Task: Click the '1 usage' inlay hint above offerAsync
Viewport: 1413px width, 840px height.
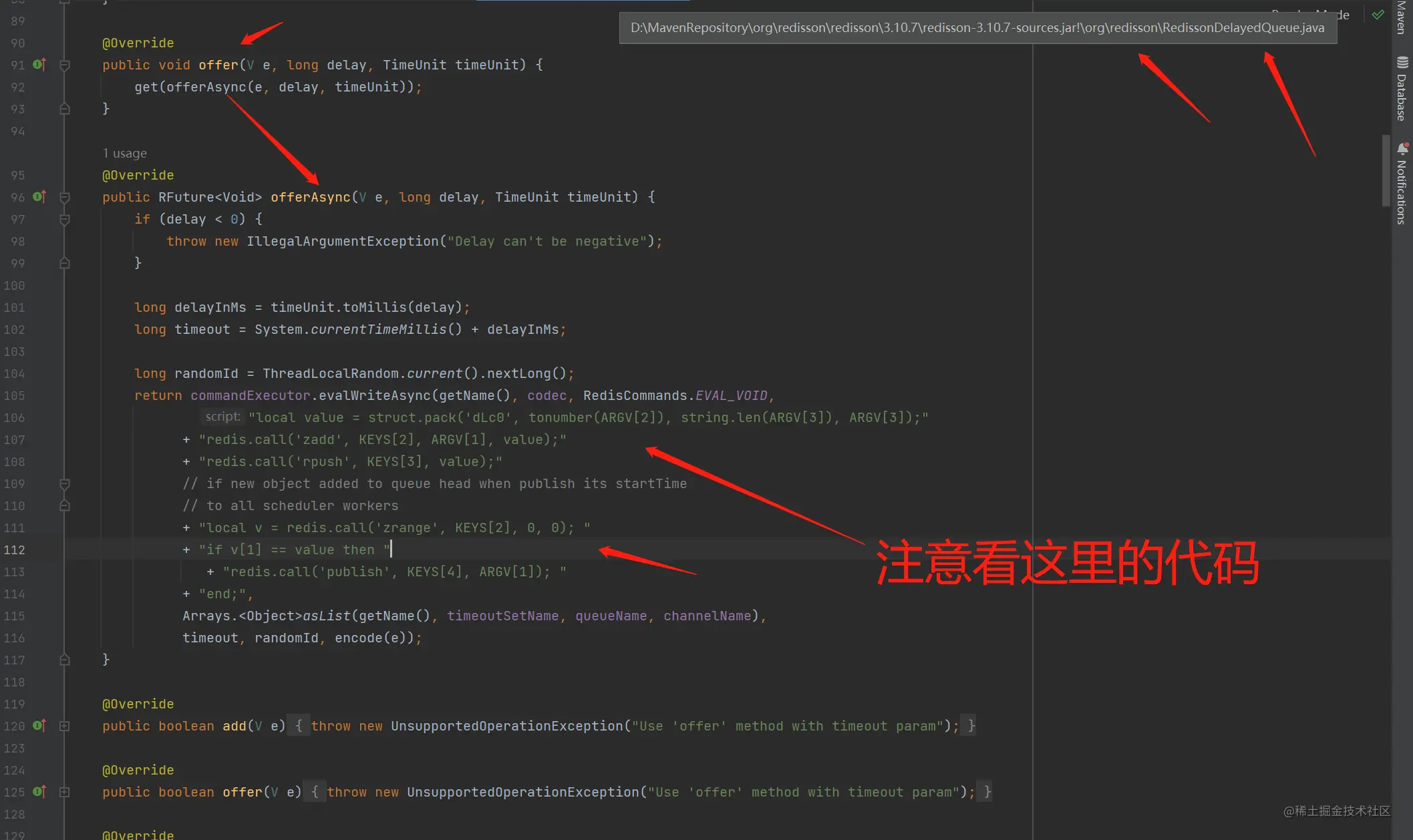Action: point(125,153)
